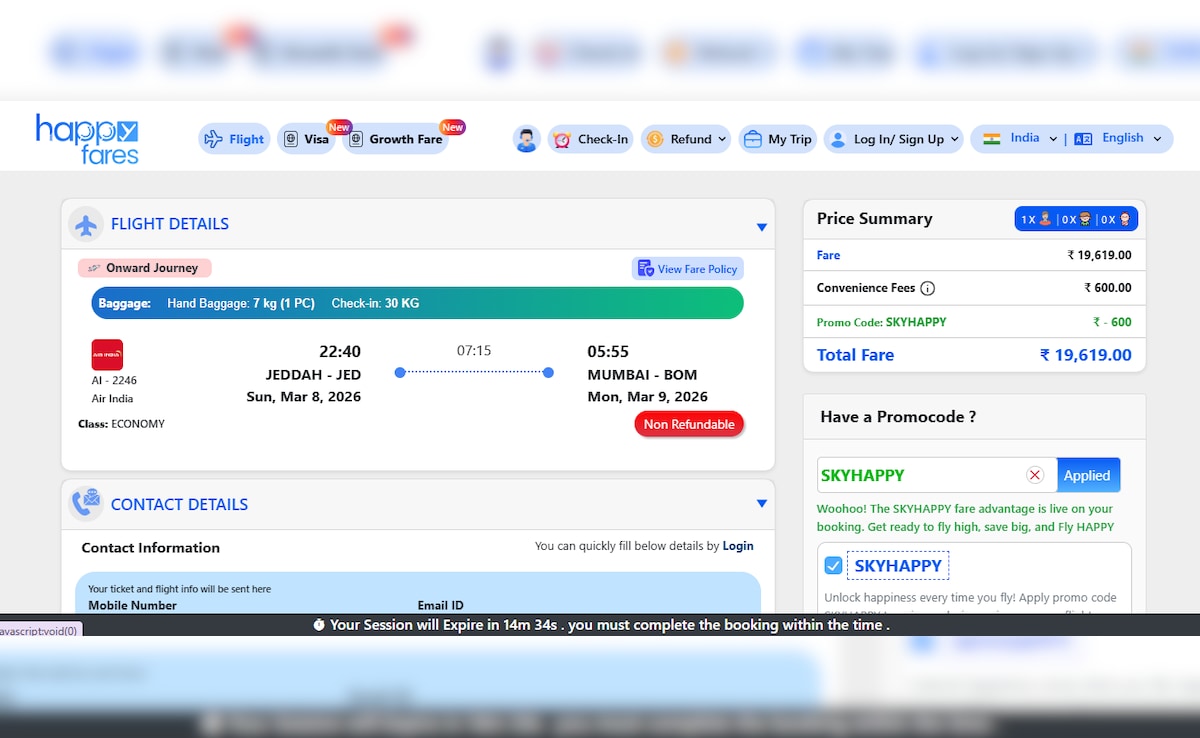Screen dimensions: 1200x738
Task: Open the India country dropdown
Action: 1020,139
